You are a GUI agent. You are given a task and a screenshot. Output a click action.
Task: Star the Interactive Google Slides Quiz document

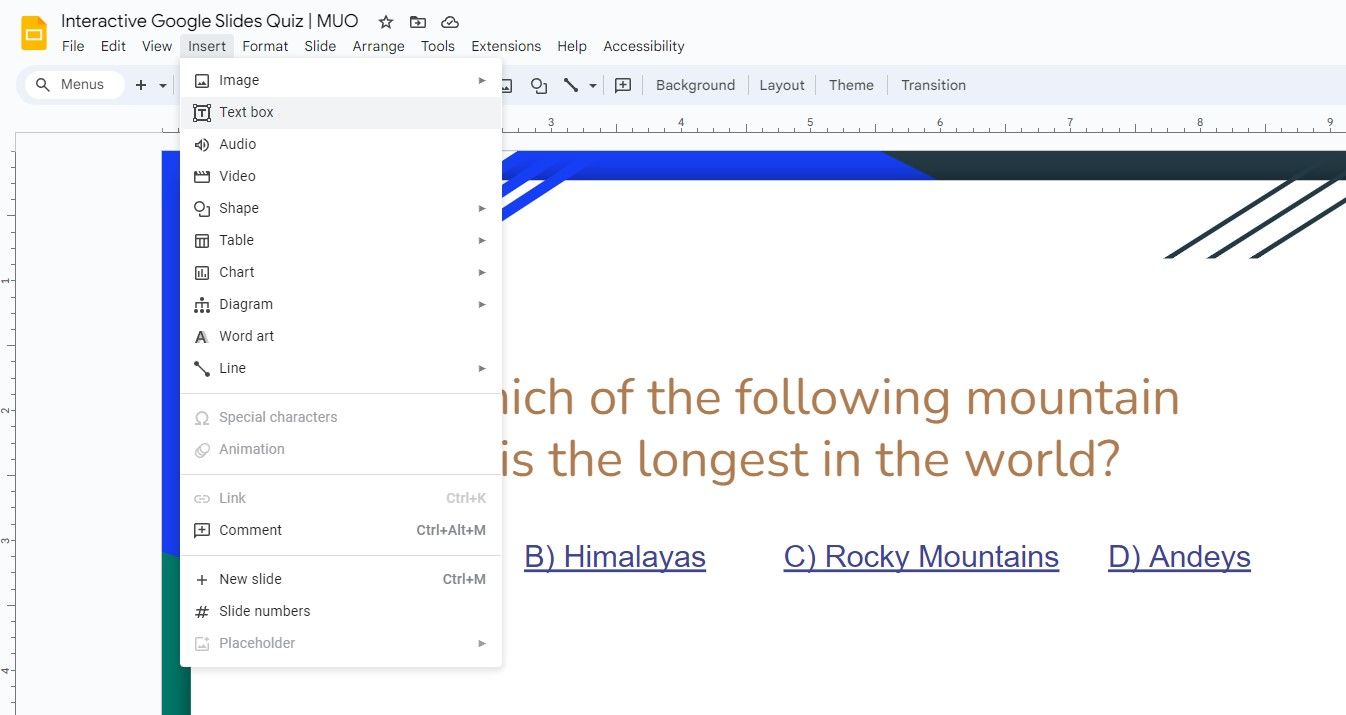(386, 22)
